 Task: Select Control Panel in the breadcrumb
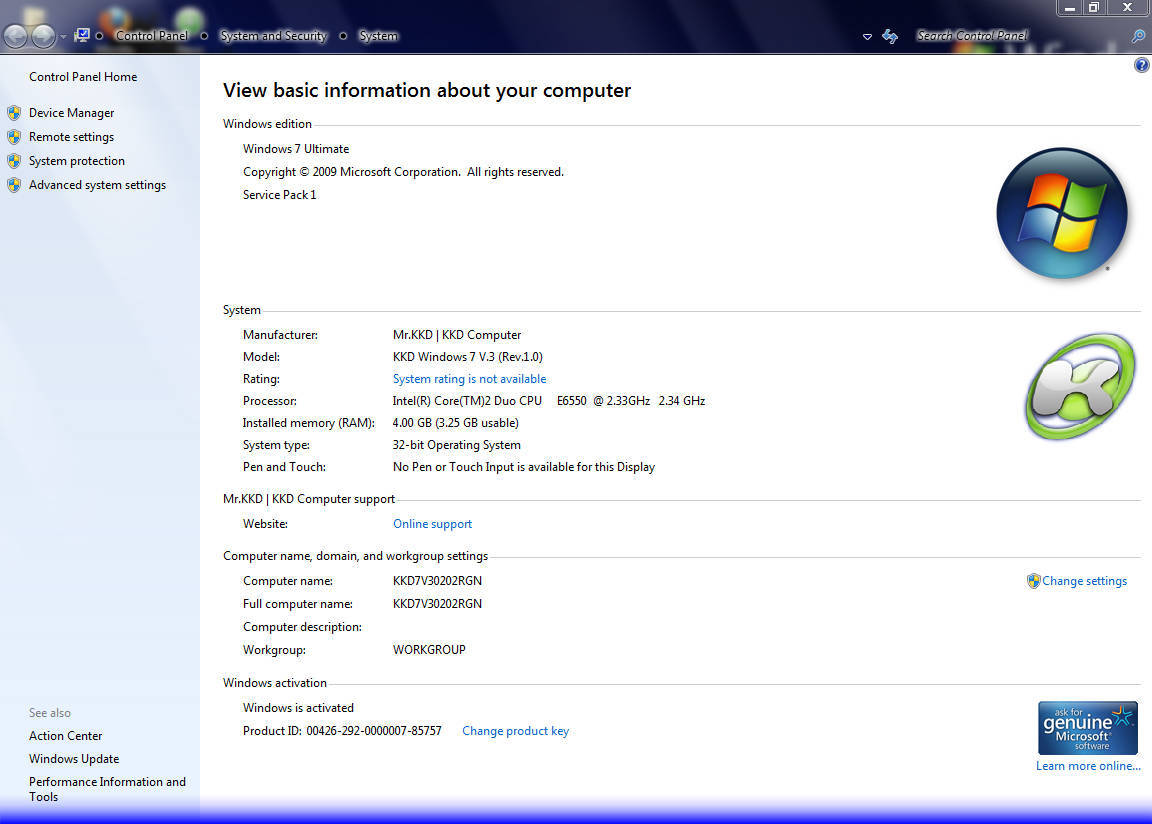tap(151, 35)
